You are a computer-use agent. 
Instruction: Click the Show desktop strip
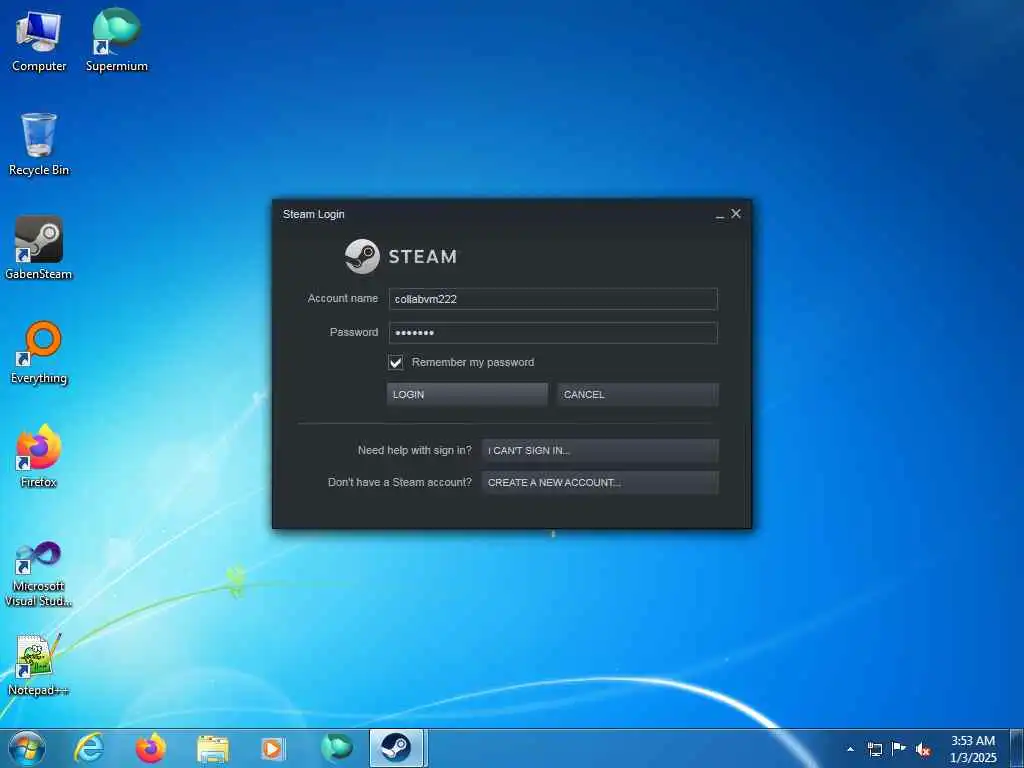[1017, 749]
